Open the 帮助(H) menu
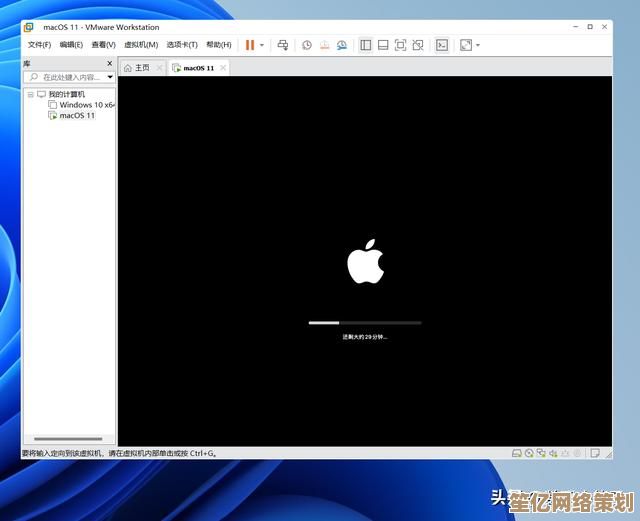 pyautogui.click(x=218, y=45)
